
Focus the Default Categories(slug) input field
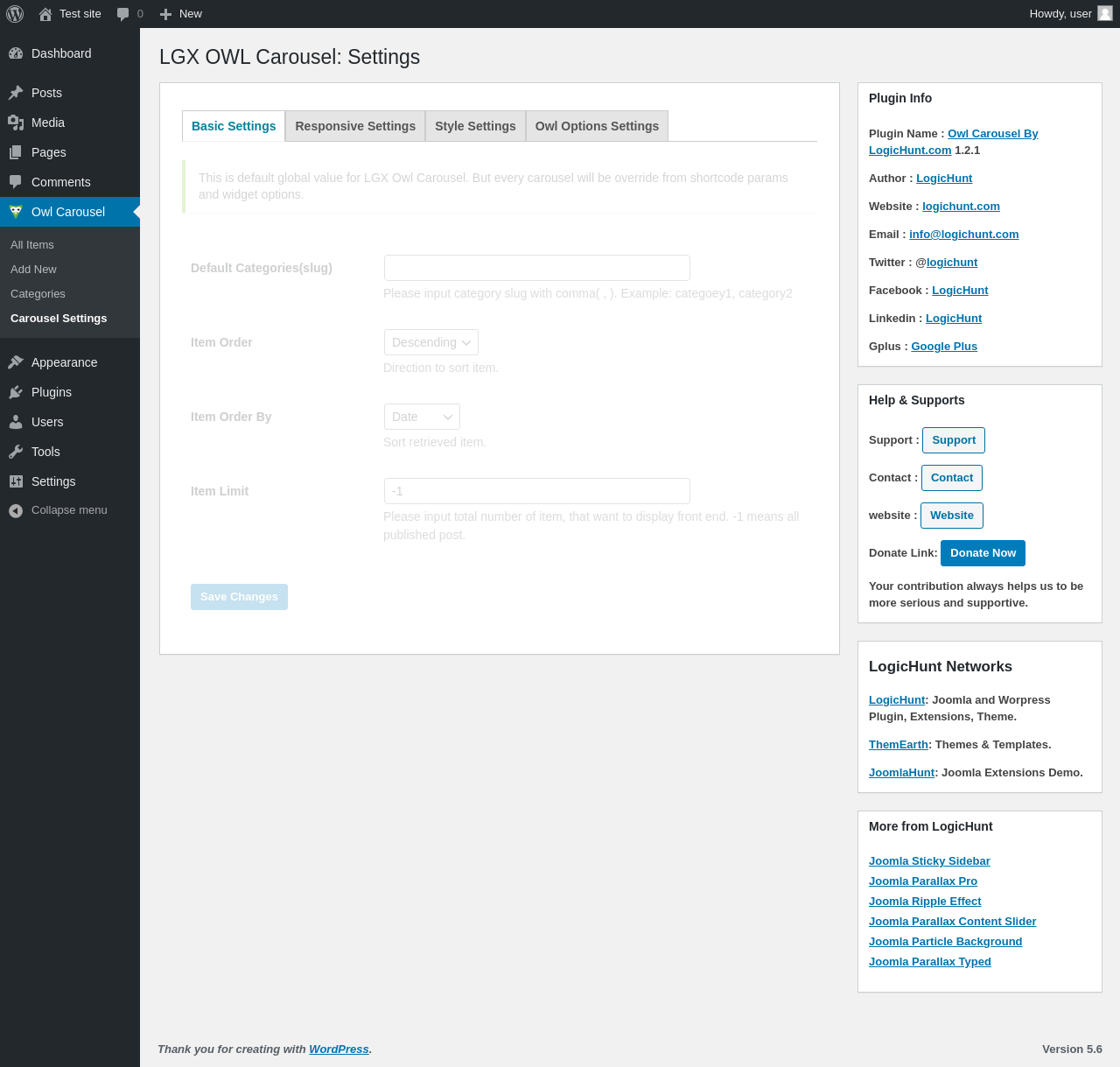click(537, 268)
